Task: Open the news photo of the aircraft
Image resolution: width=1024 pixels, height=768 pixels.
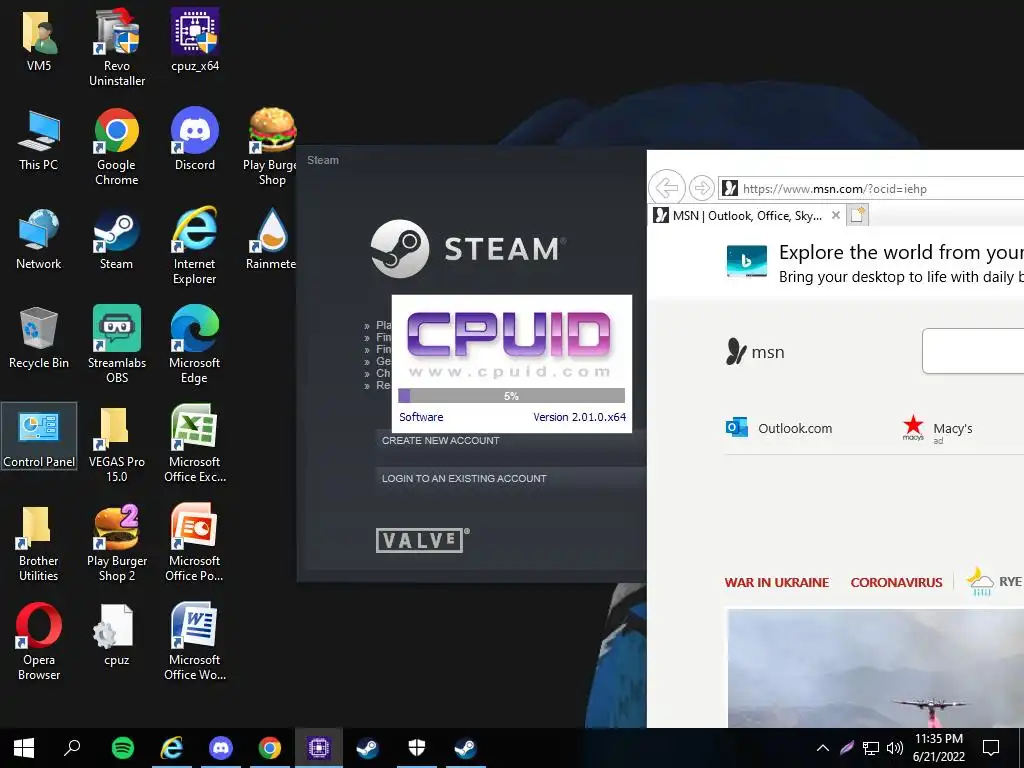Action: coord(875,669)
